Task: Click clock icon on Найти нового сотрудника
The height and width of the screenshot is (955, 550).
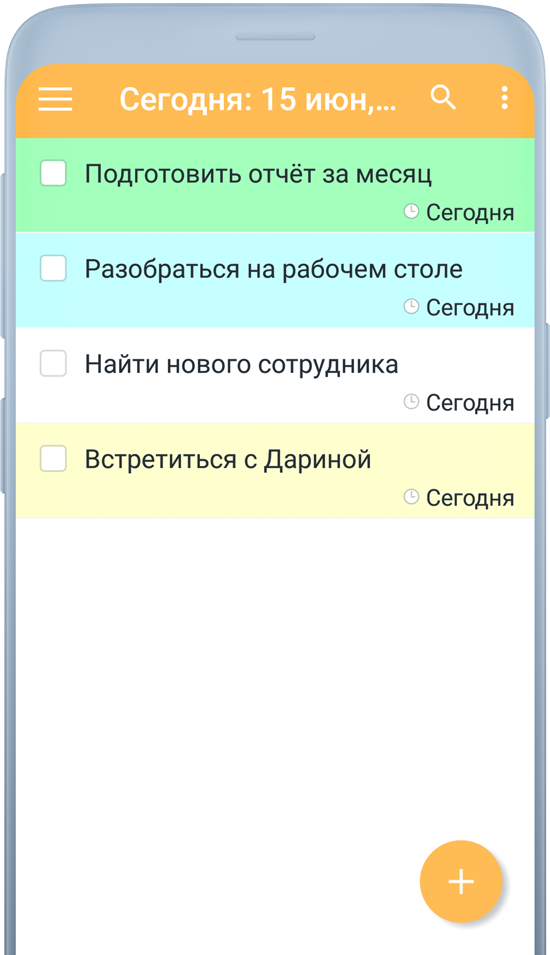Action: click(411, 401)
